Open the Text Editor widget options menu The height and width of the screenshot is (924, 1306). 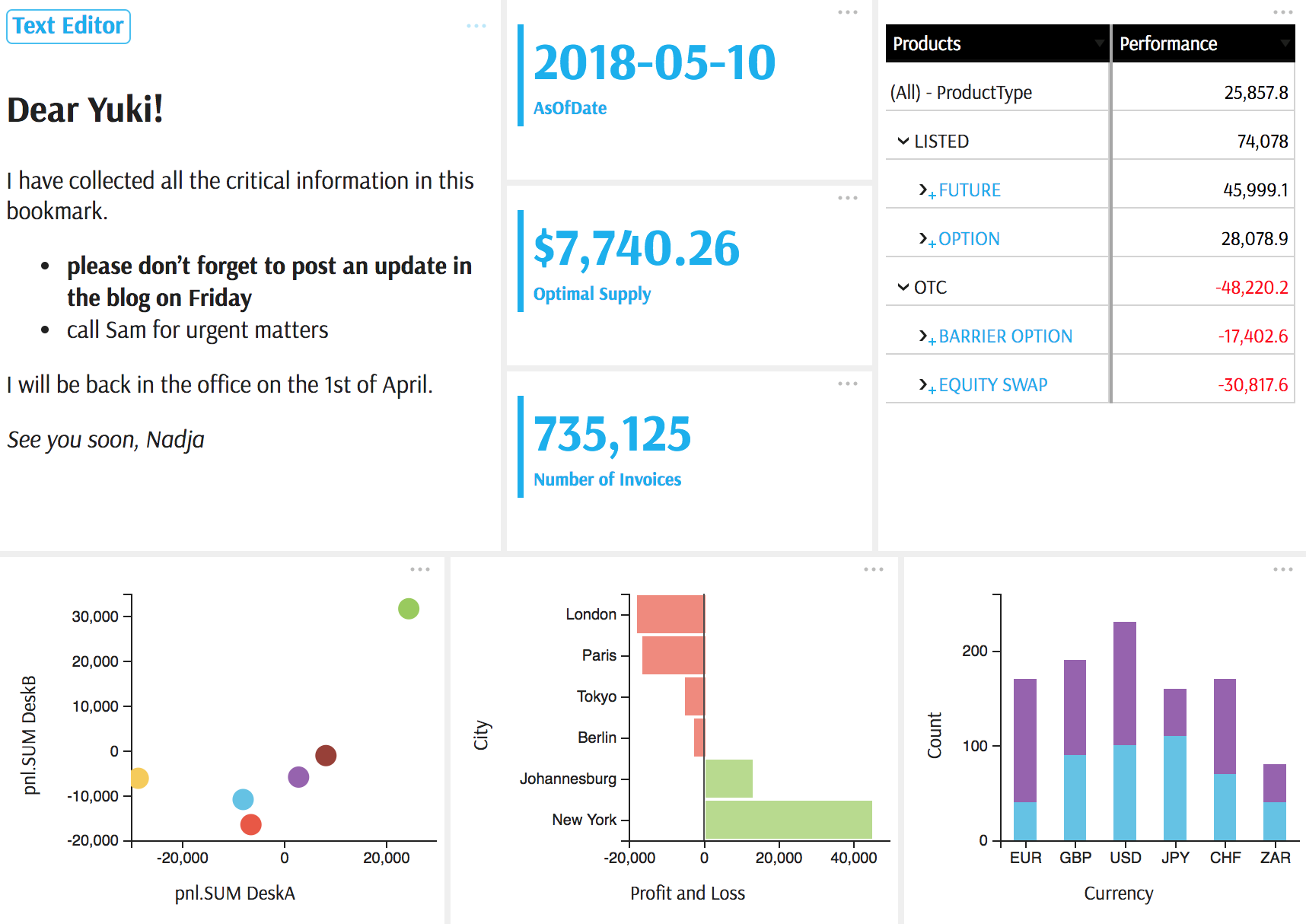pyautogui.click(x=476, y=26)
